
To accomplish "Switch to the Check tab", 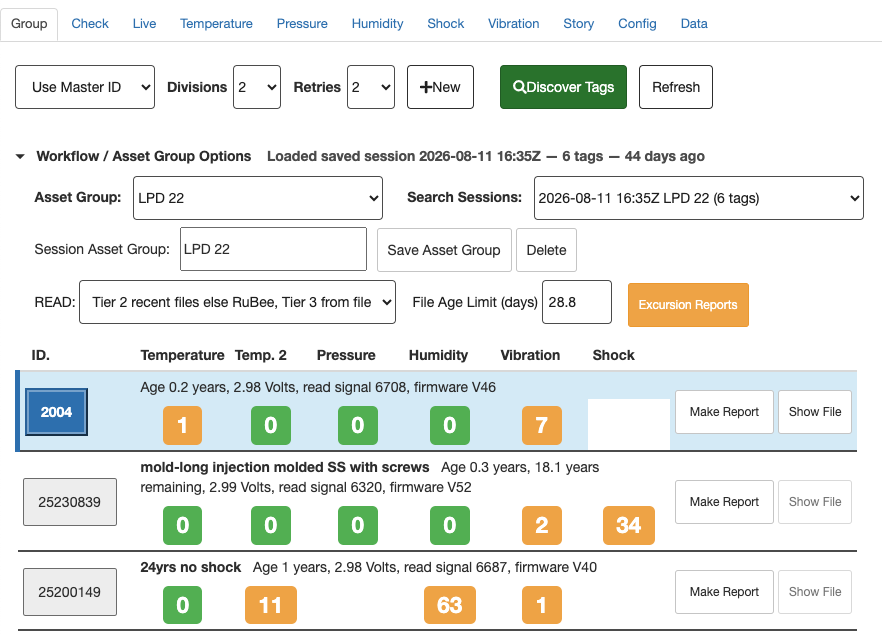I will pyautogui.click(x=90, y=24).
